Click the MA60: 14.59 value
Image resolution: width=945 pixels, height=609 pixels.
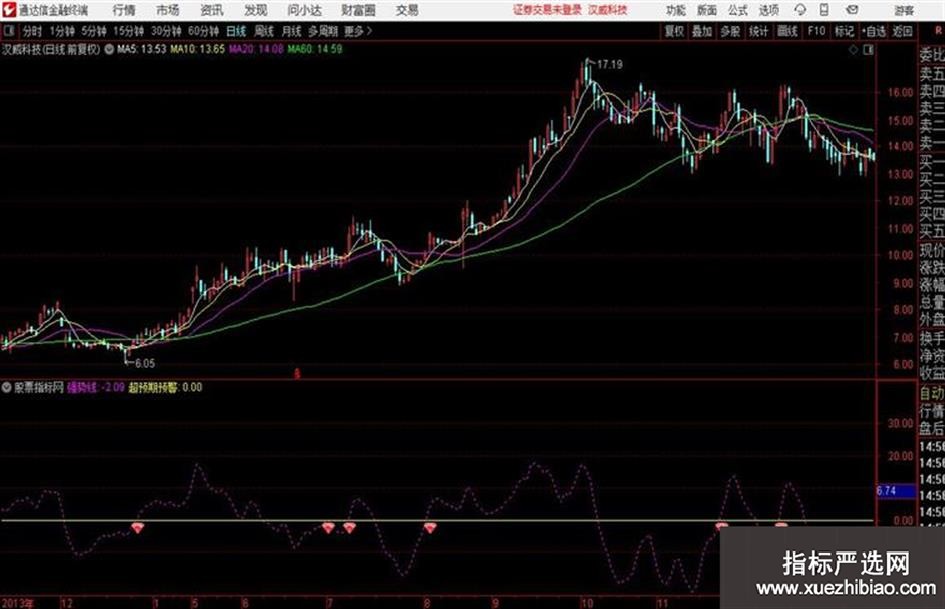click(x=315, y=49)
